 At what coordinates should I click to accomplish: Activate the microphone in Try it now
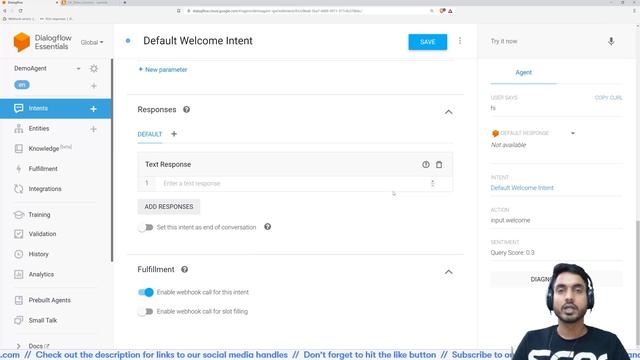[x=611, y=41]
